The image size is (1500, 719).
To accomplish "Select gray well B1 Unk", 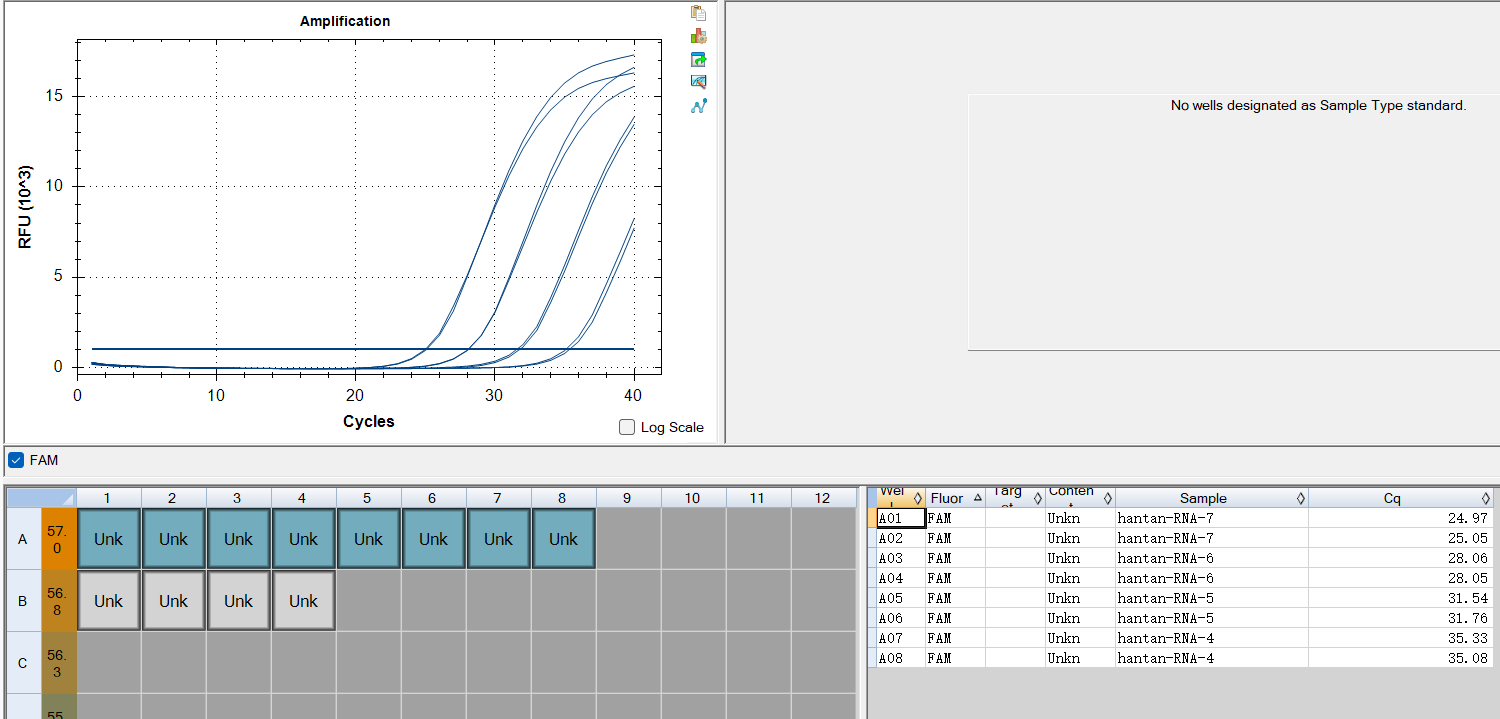I will (108, 601).
